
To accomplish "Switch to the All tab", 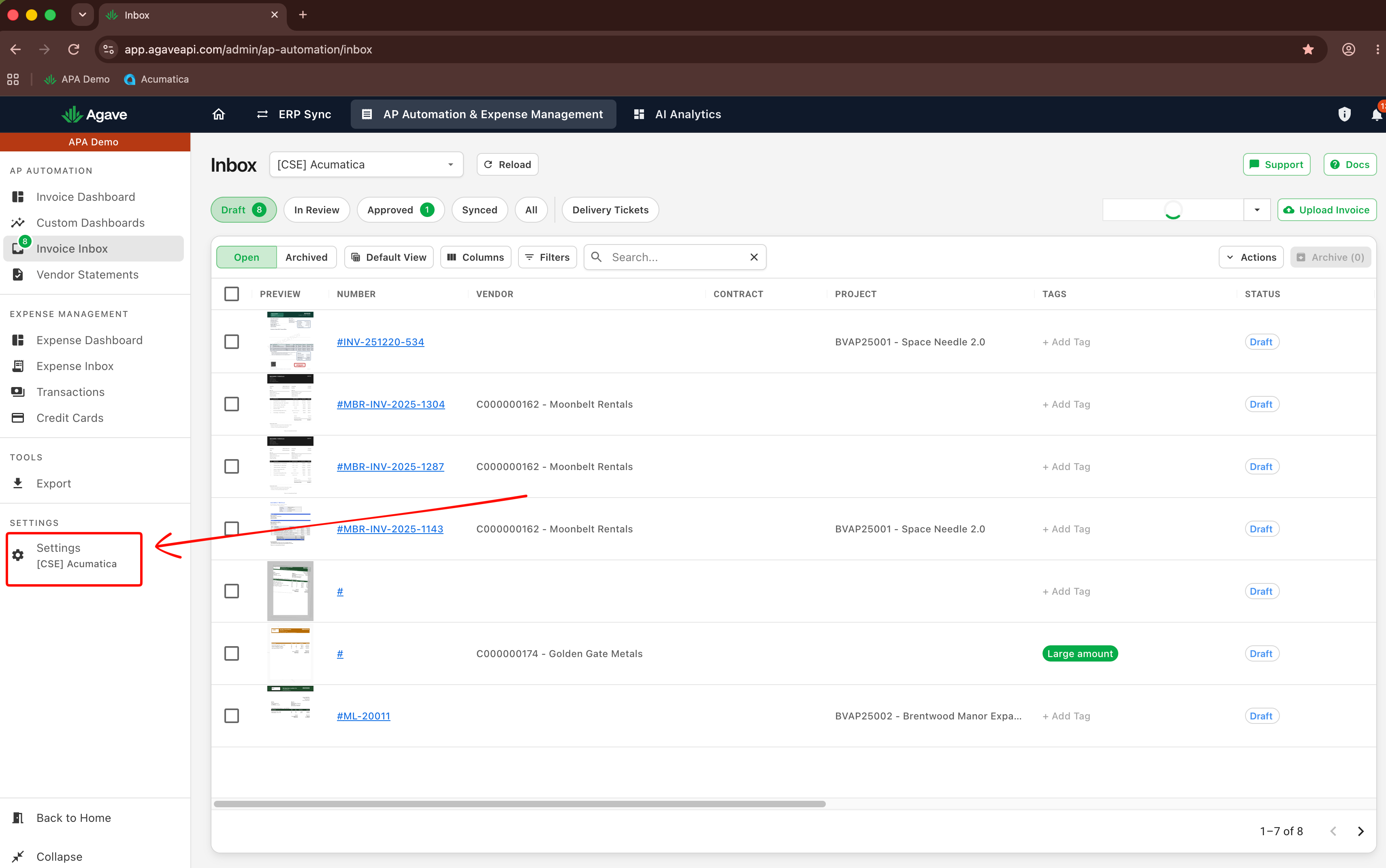I will point(531,210).
